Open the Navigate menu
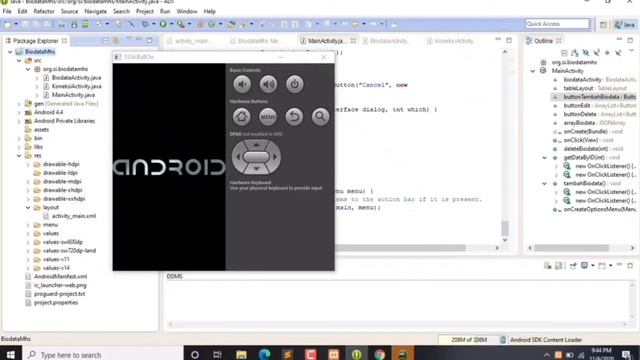 click(x=95, y=11)
